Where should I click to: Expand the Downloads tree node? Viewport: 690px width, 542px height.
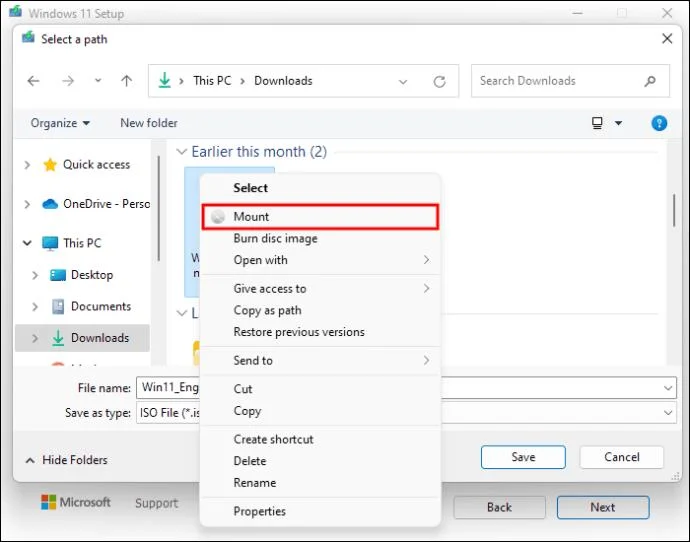pos(35,338)
